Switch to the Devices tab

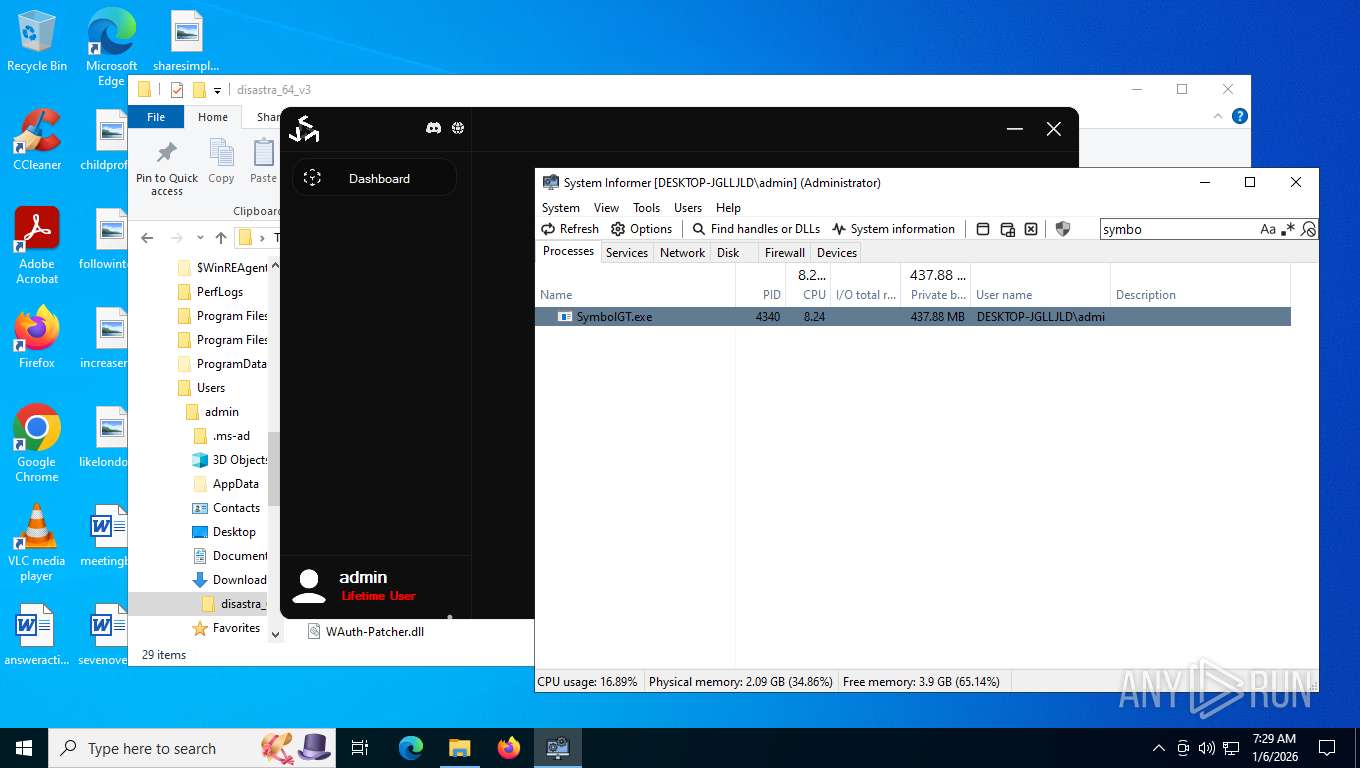point(837,253)
